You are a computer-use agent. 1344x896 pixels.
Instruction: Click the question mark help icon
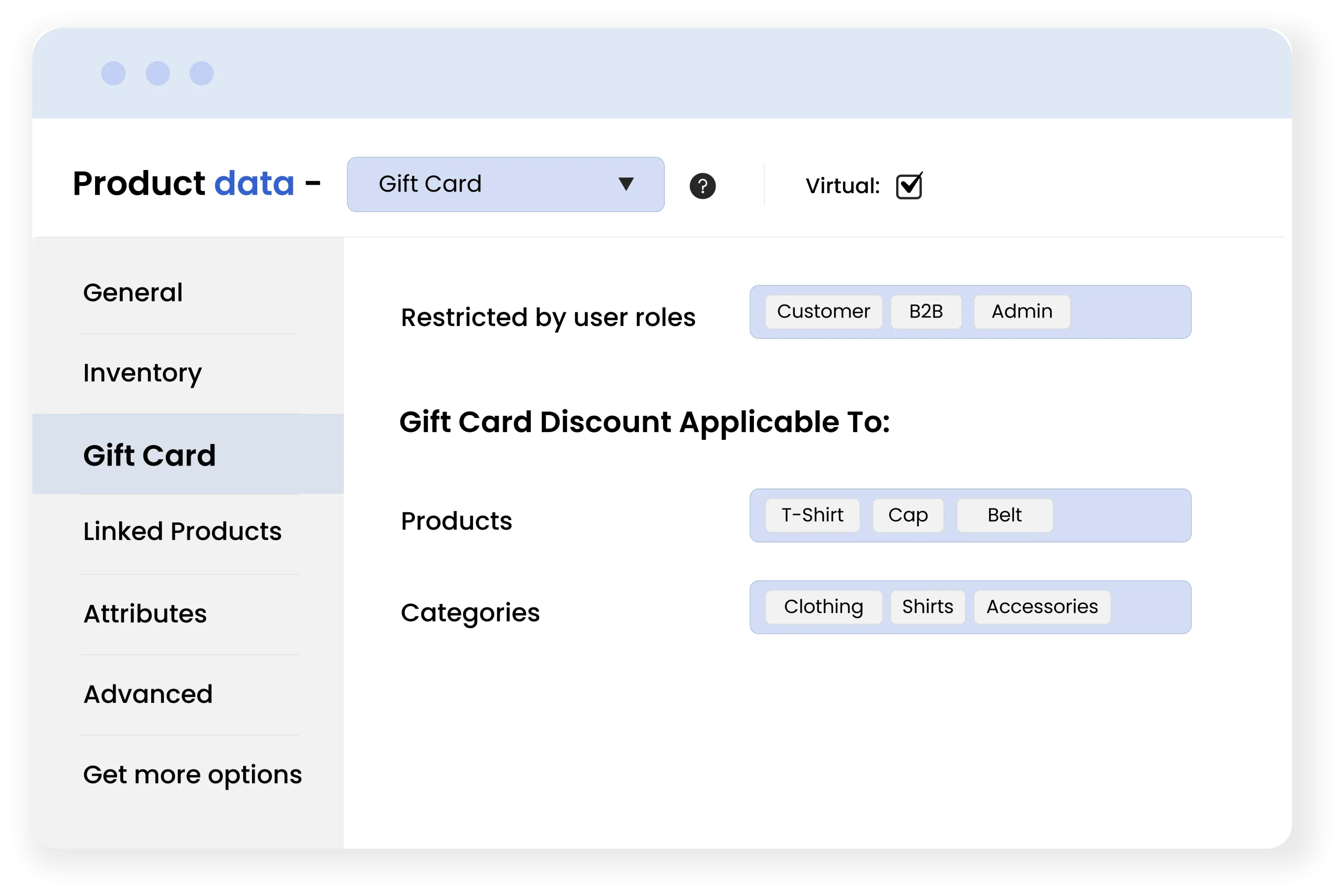point(702,186)
